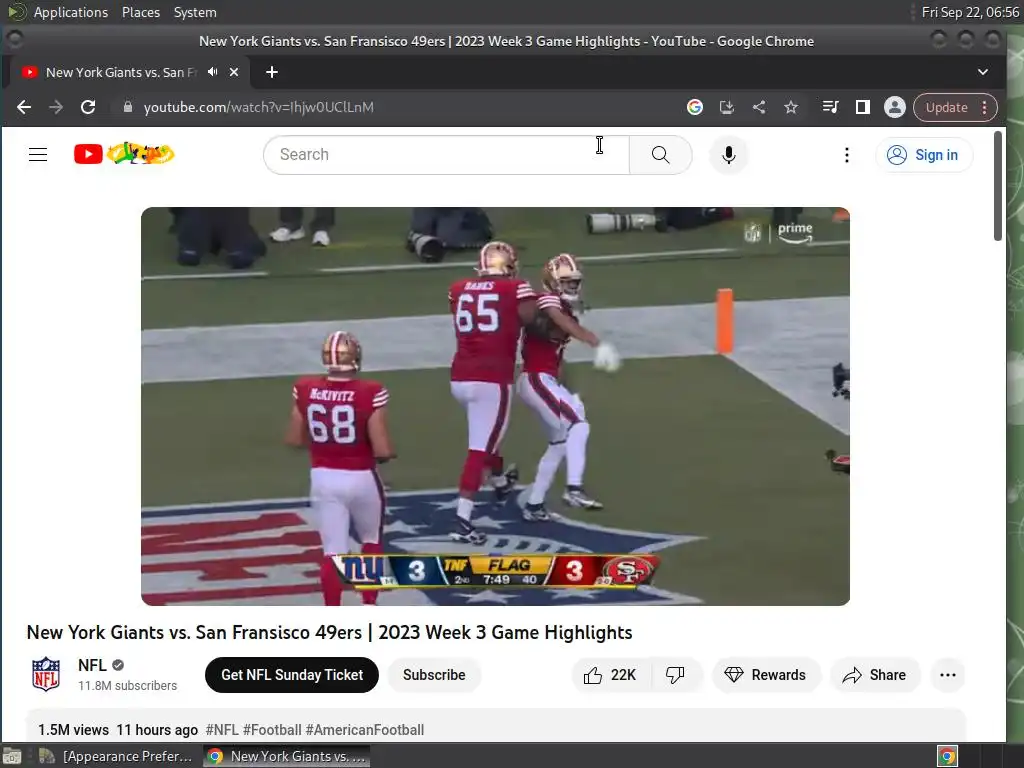Open the System menu
This screenshot has width=1024, height=768.
(x=195, y=12)
